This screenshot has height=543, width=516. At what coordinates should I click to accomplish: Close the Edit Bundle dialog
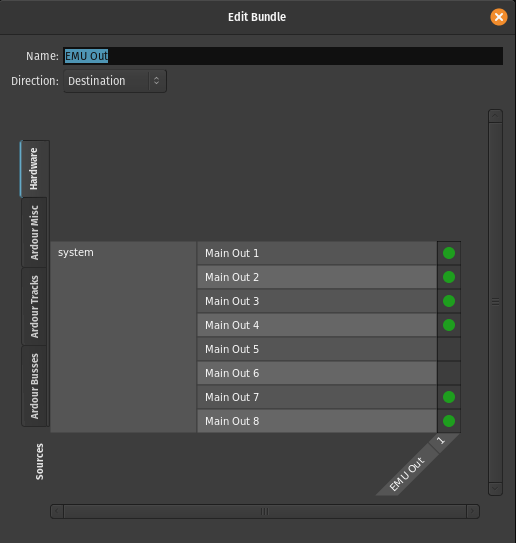coord(499,17)
